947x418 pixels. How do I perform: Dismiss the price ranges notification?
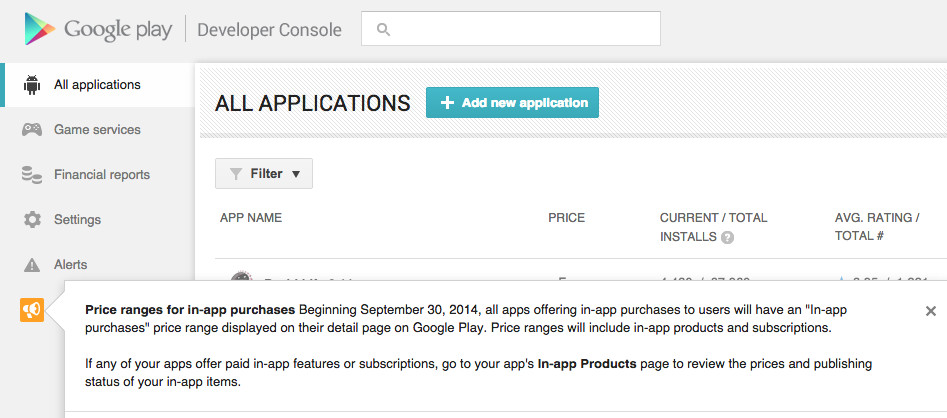pyautogui.click(x=930, y=311)
